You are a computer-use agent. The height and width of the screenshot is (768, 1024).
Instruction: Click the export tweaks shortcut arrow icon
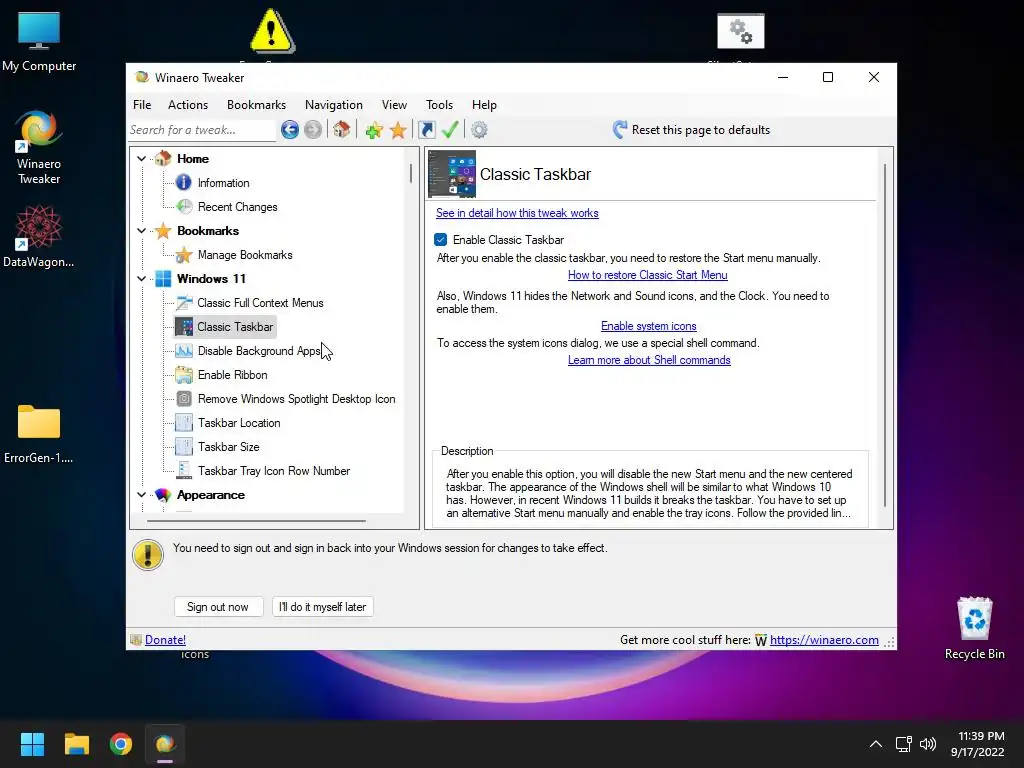(426, 130)
